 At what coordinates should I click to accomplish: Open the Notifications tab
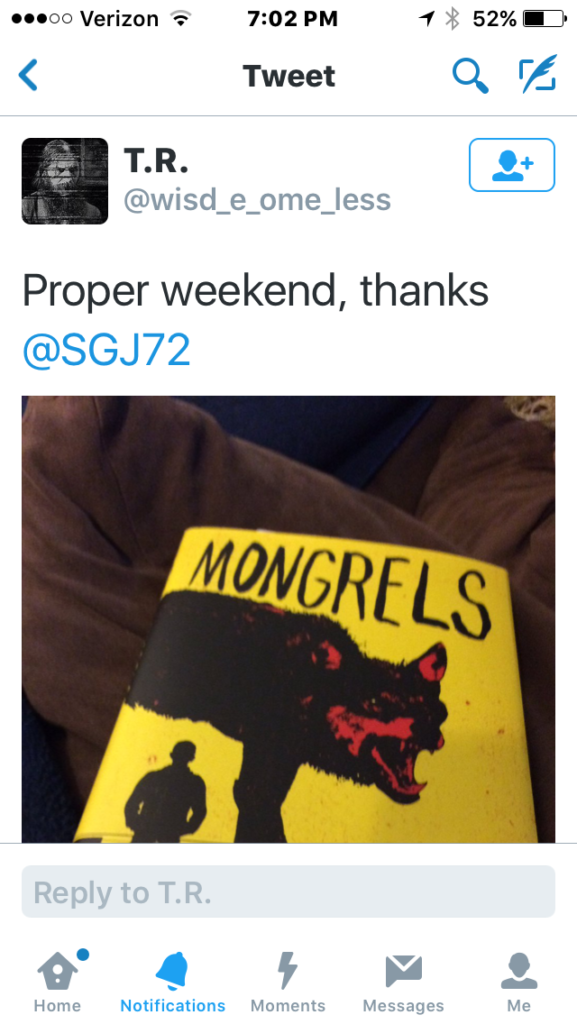[173, 981]
